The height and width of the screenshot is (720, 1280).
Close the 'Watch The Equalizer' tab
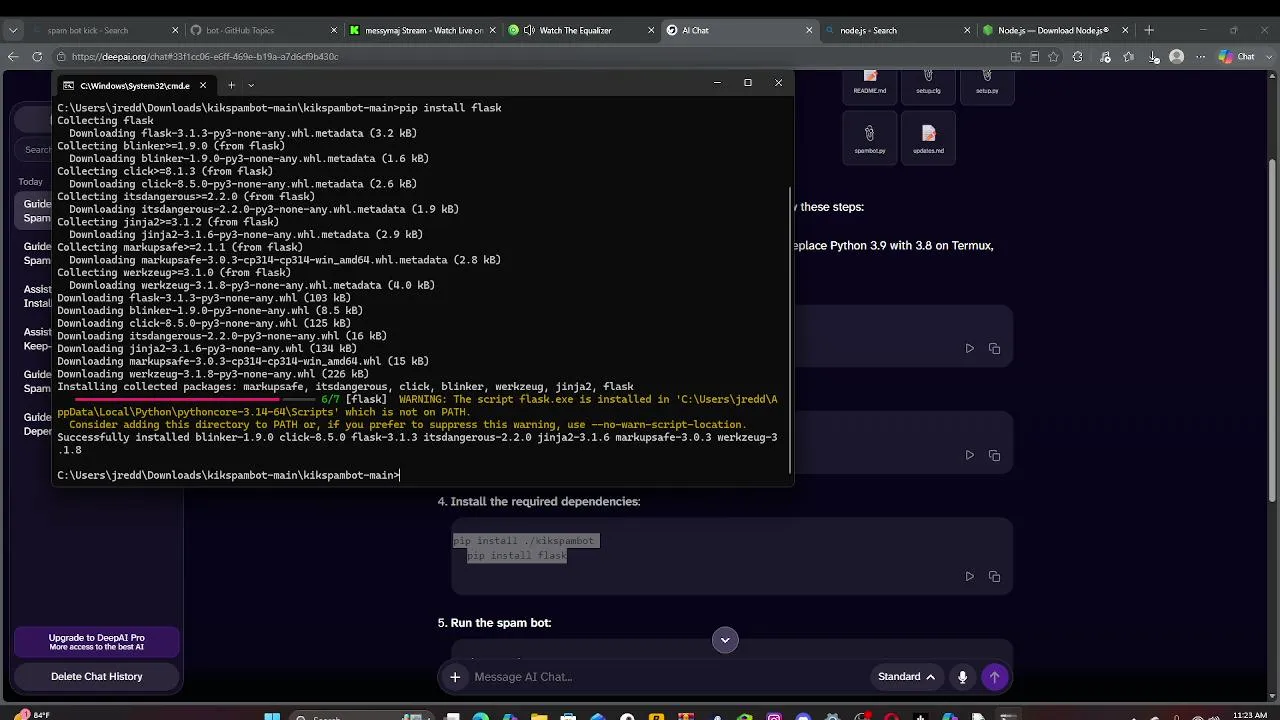click(x=651, y=30)
